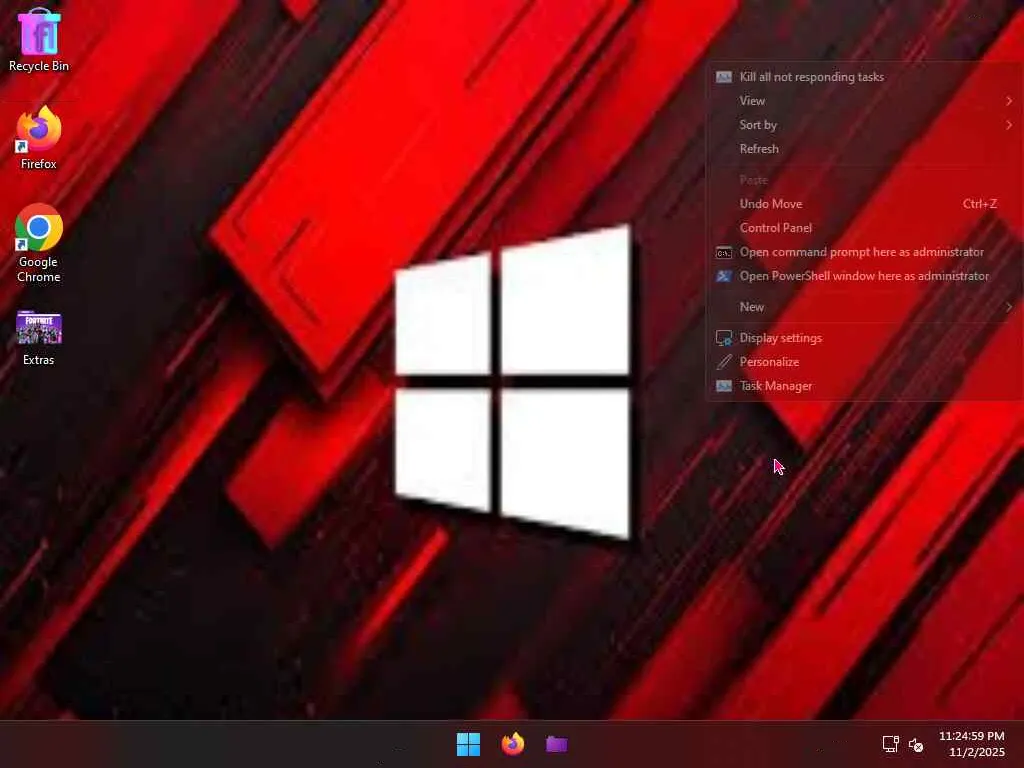Click the Personalize pencil icon
Image resolution: width=1024 pixels, height=768 pixels.
click(724, 362)
